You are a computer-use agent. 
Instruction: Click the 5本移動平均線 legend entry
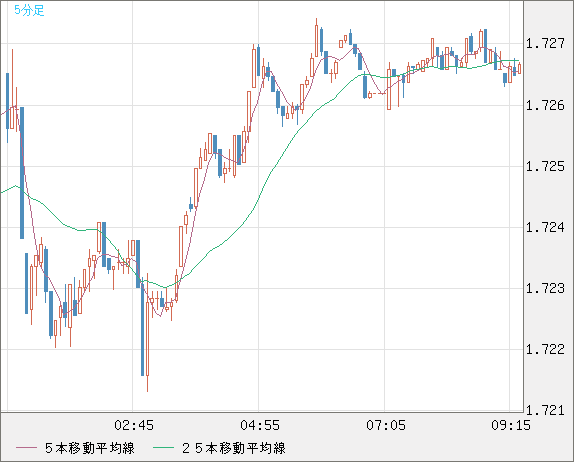(90, 448)
